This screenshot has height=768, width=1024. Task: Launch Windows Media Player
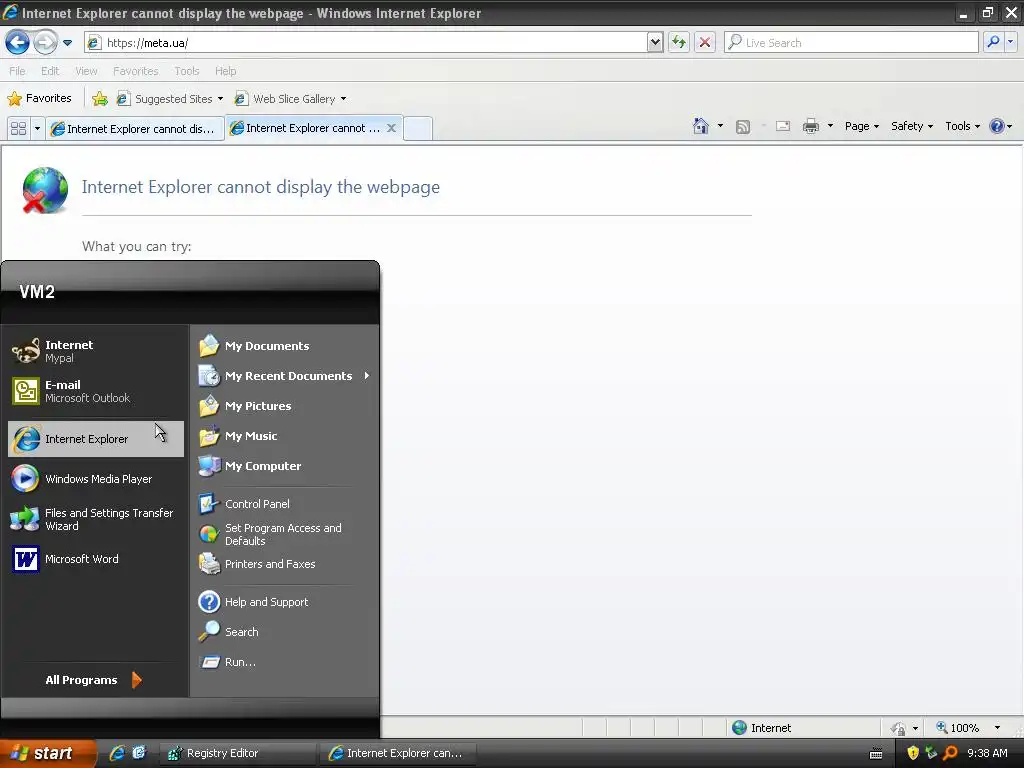96,479
